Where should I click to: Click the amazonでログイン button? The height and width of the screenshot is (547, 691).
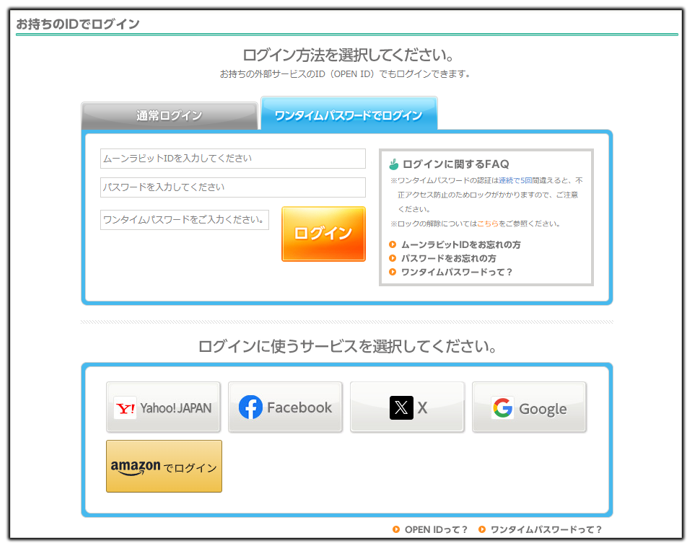164,466
